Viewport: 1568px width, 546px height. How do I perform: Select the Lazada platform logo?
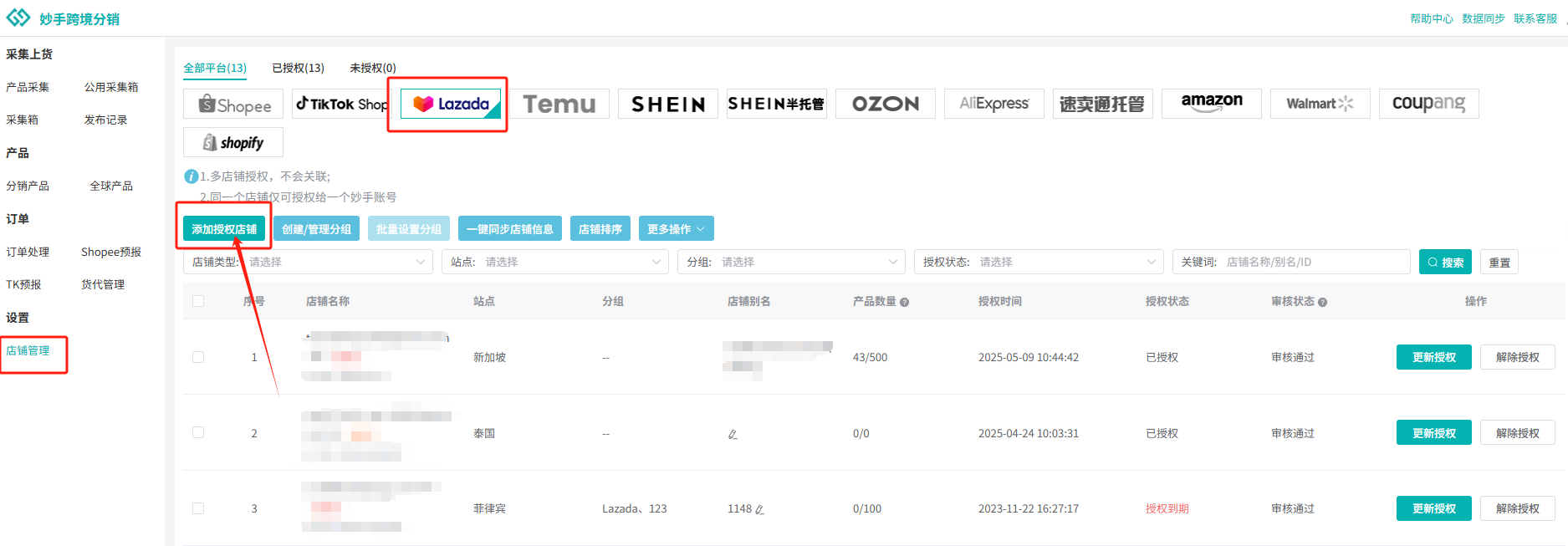[x=451, y=104]
